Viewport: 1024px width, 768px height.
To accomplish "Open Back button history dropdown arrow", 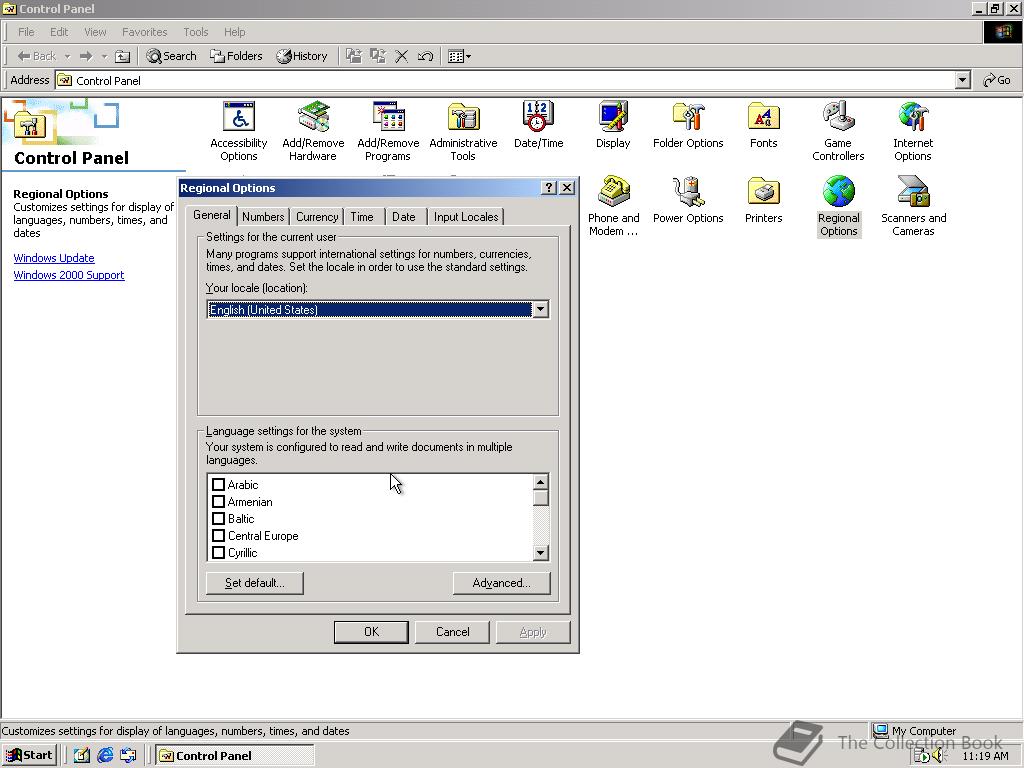I will point(67,56).
